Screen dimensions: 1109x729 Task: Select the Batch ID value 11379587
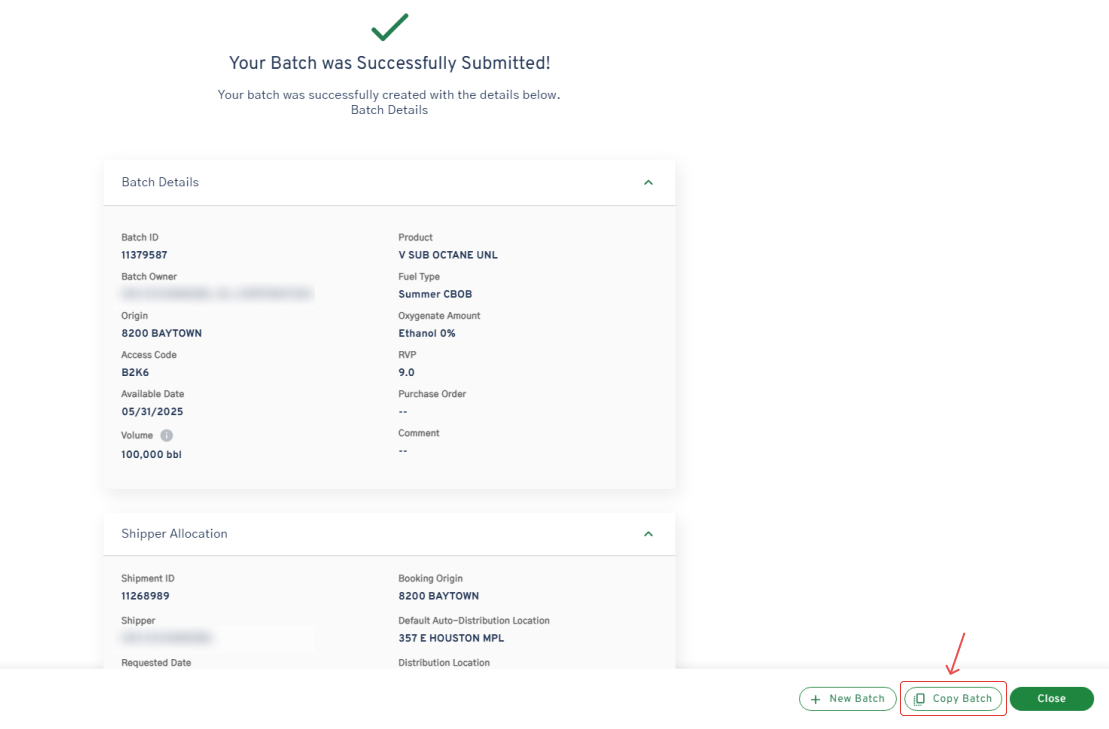click(144, 255)
